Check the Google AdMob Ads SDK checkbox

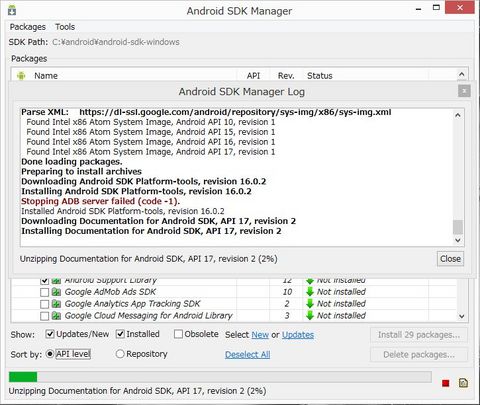pos(44,292)
